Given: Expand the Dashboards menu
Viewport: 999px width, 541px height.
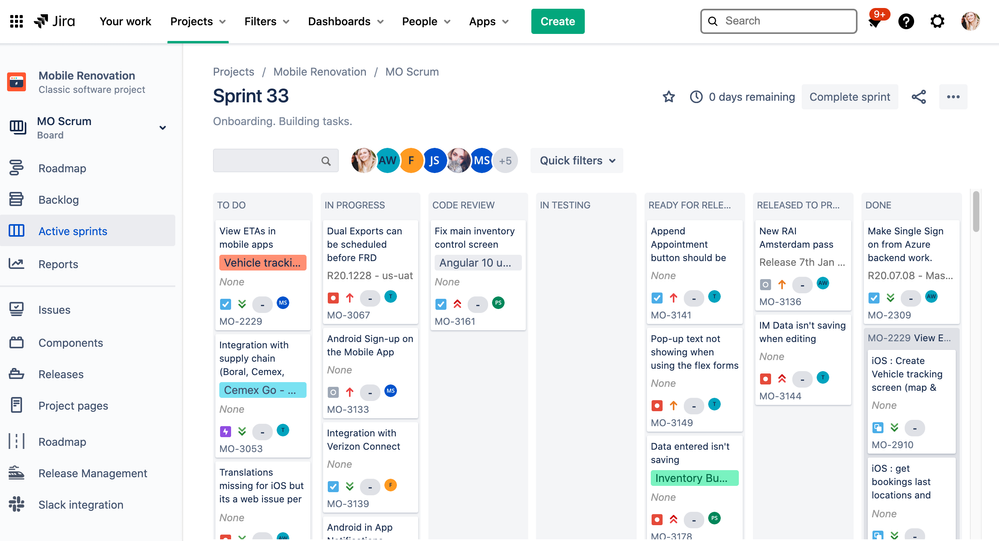Looking at the screenshot, I should 346,22.
